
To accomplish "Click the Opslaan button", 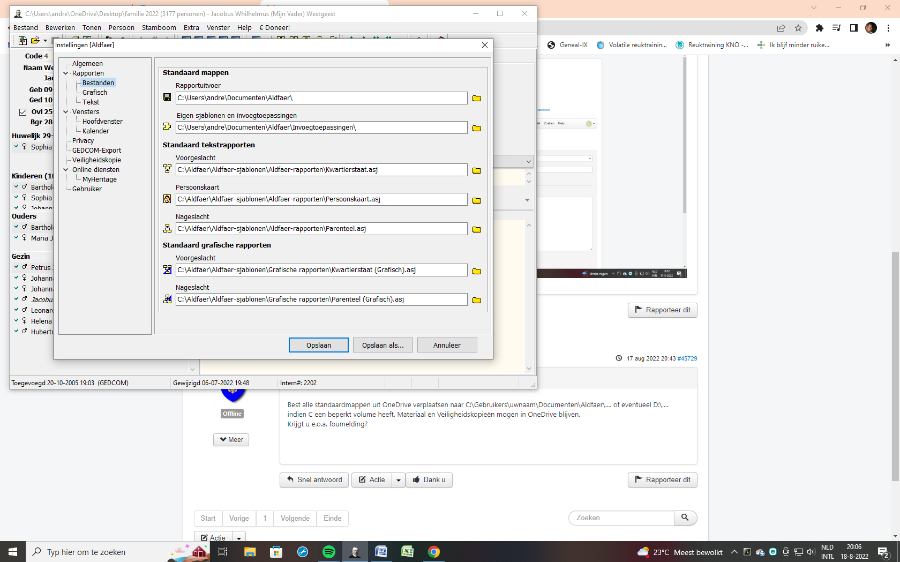I will 318,345.
